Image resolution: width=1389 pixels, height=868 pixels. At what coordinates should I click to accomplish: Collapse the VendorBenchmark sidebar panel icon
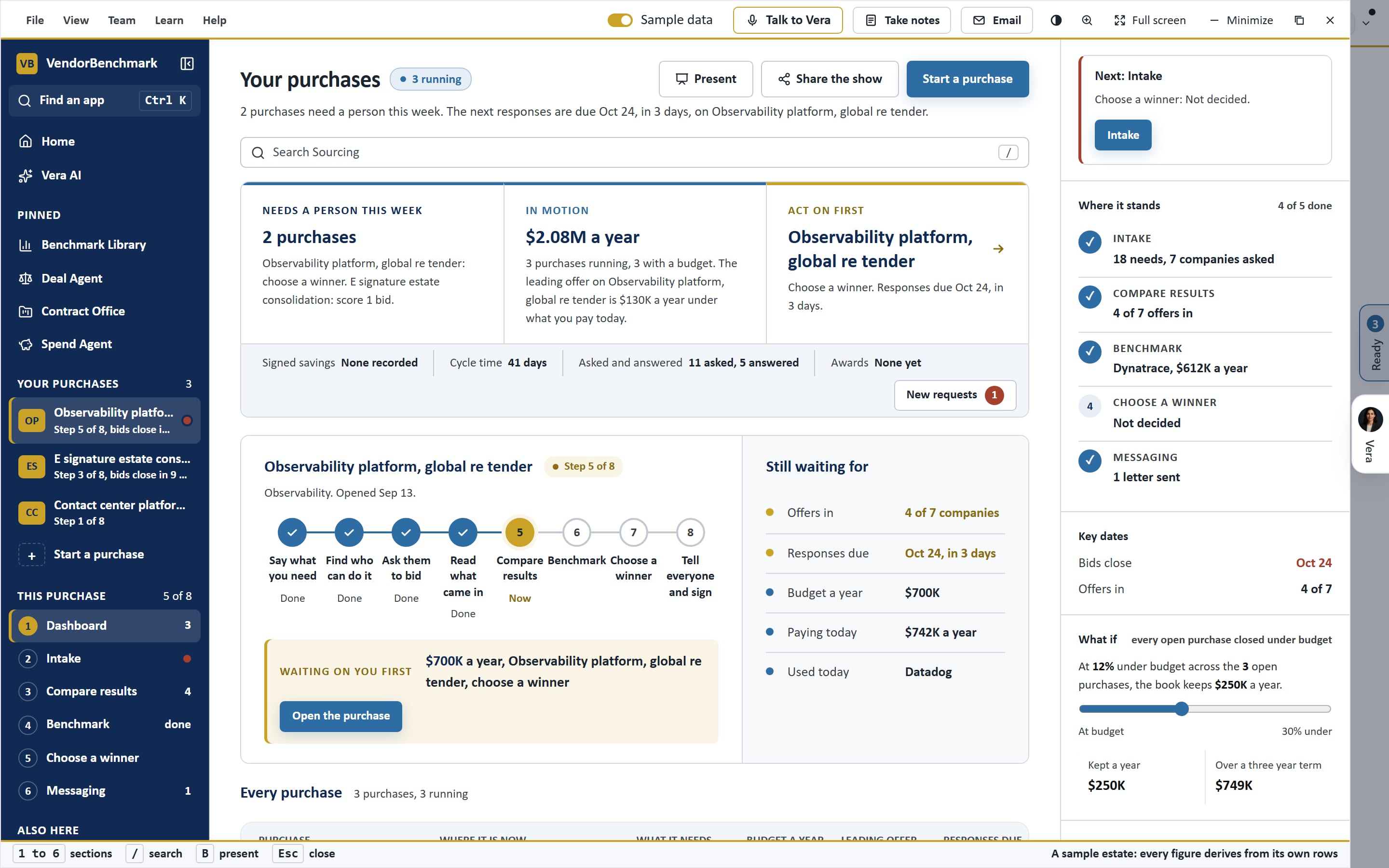(x=187, y=63)
